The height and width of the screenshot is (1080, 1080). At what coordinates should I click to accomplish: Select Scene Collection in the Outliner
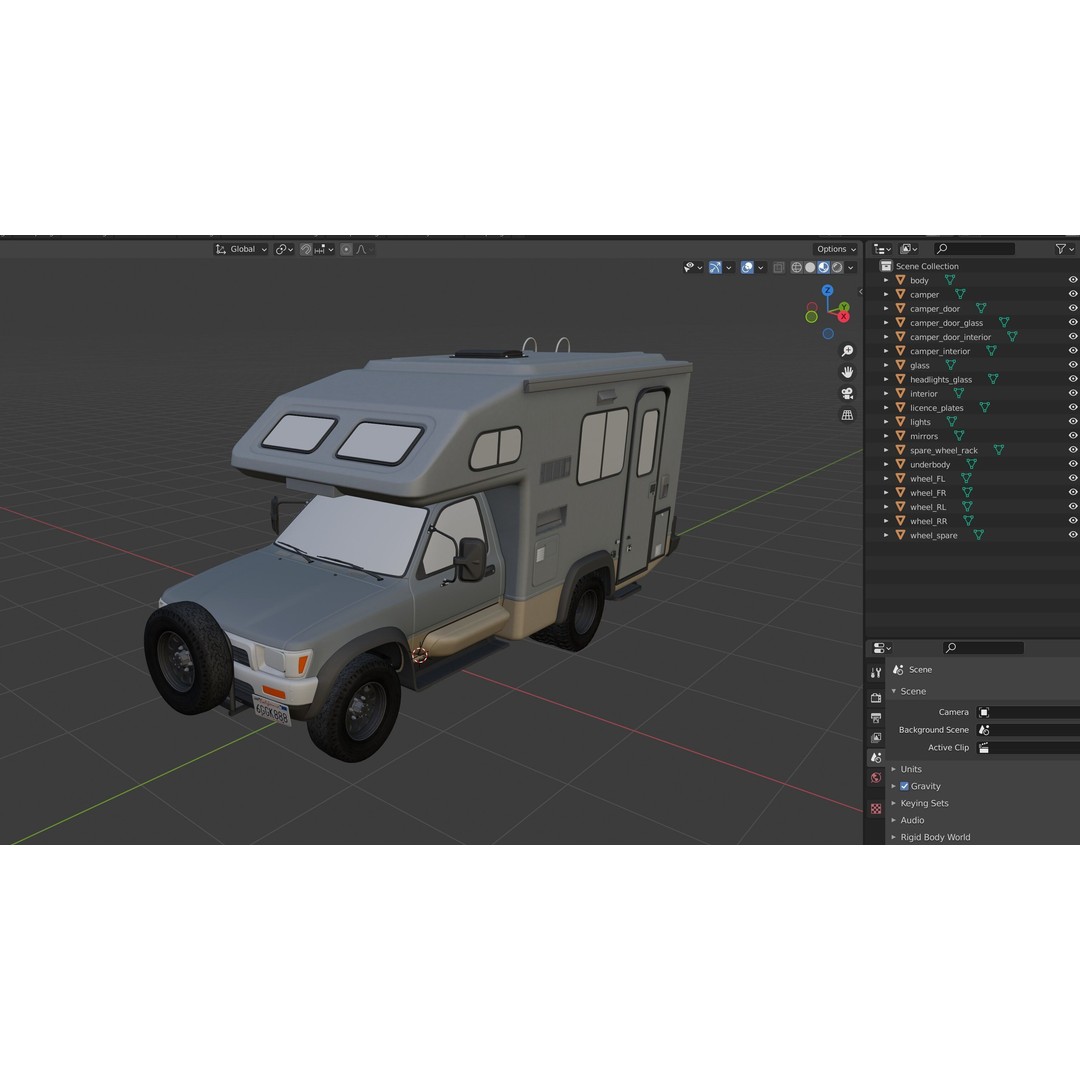(x=928, y=265)
